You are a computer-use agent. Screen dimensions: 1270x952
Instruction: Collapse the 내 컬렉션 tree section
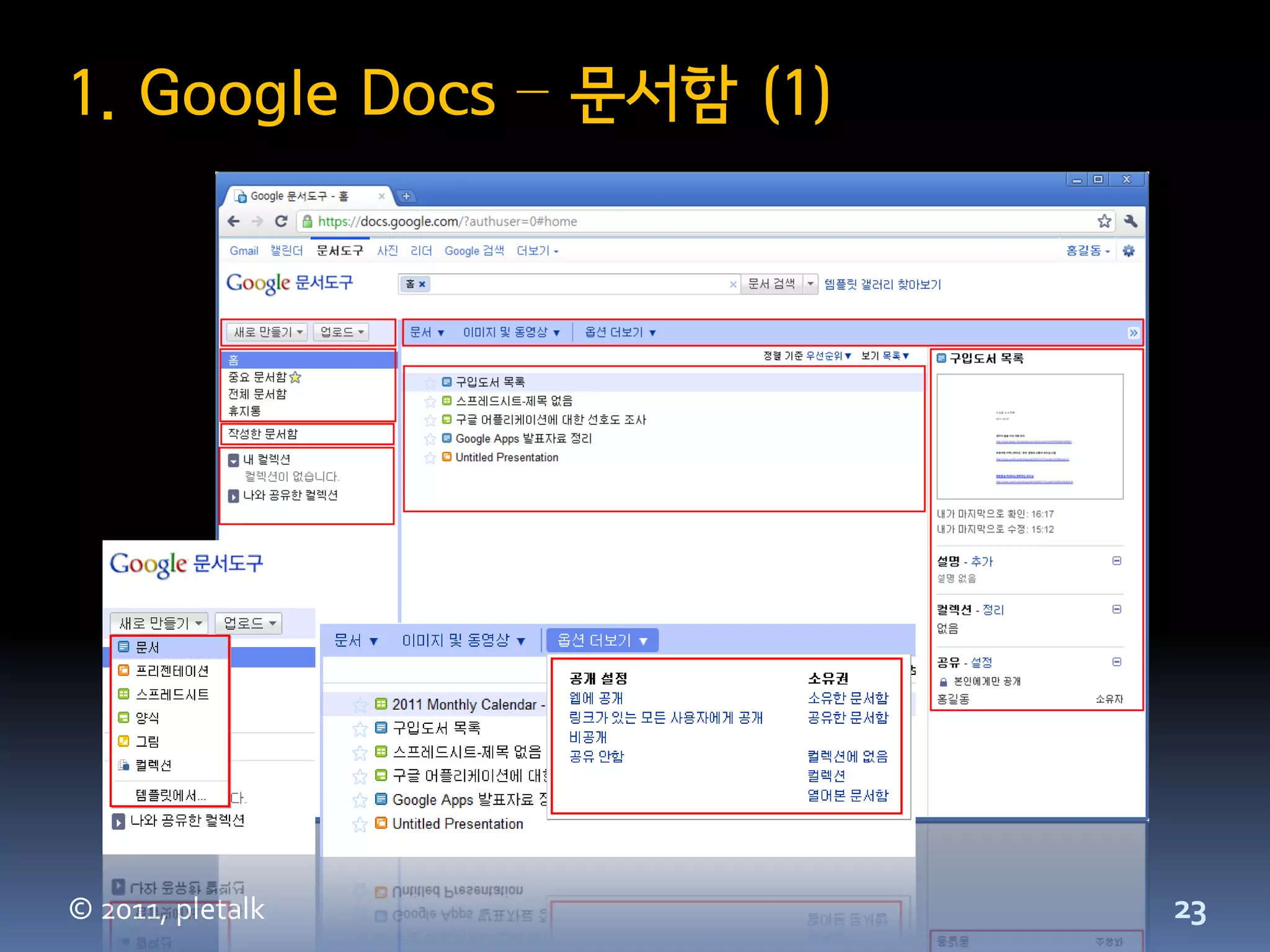click(233, 460)
